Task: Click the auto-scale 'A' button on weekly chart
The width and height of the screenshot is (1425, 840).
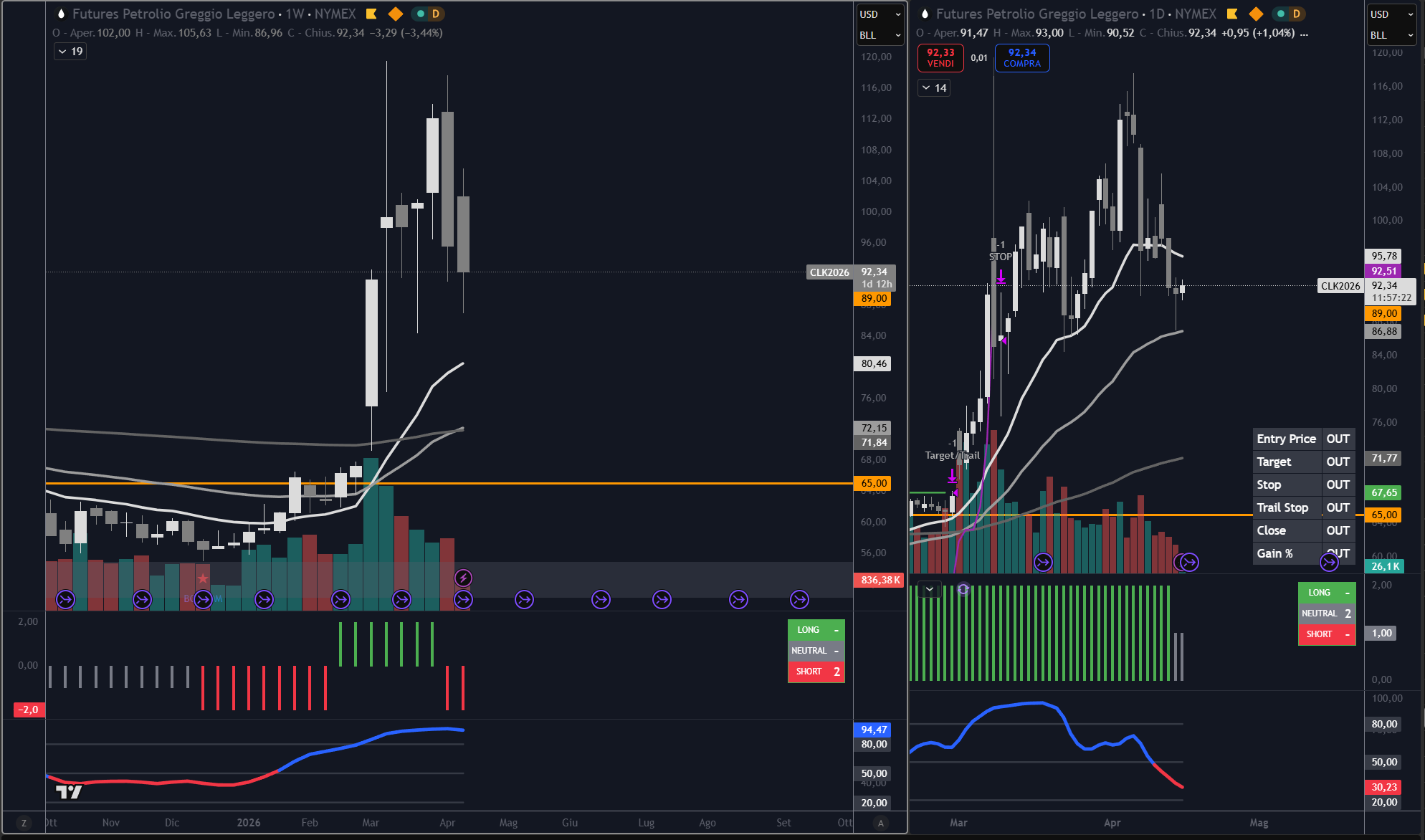Action: (881, 823)
